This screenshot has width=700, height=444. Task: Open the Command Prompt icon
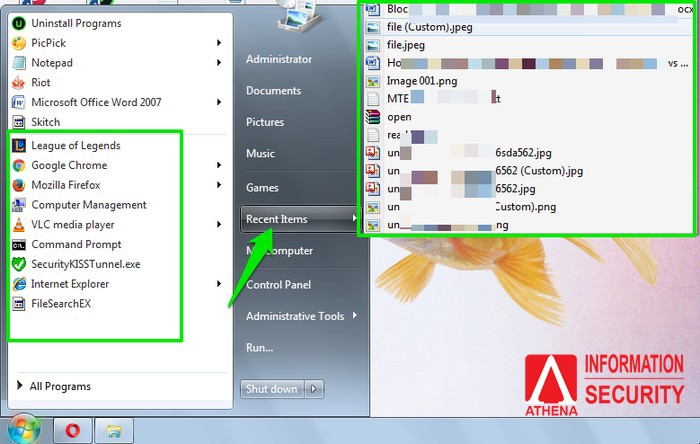coord(18,244)
